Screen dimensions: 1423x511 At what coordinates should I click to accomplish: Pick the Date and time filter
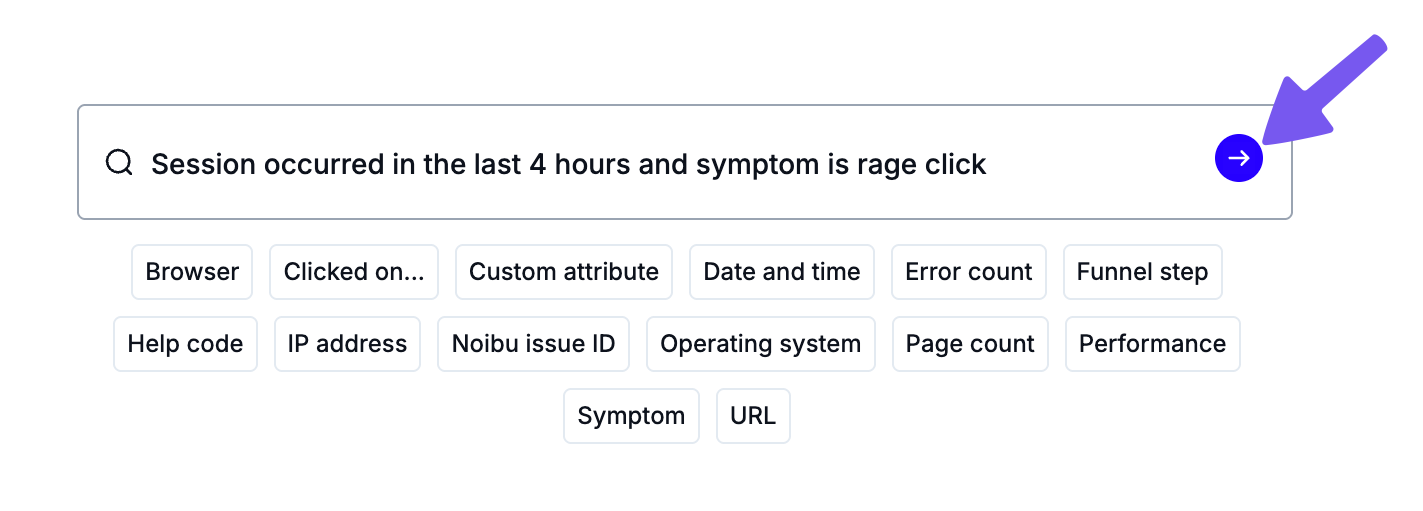point(782,272)
